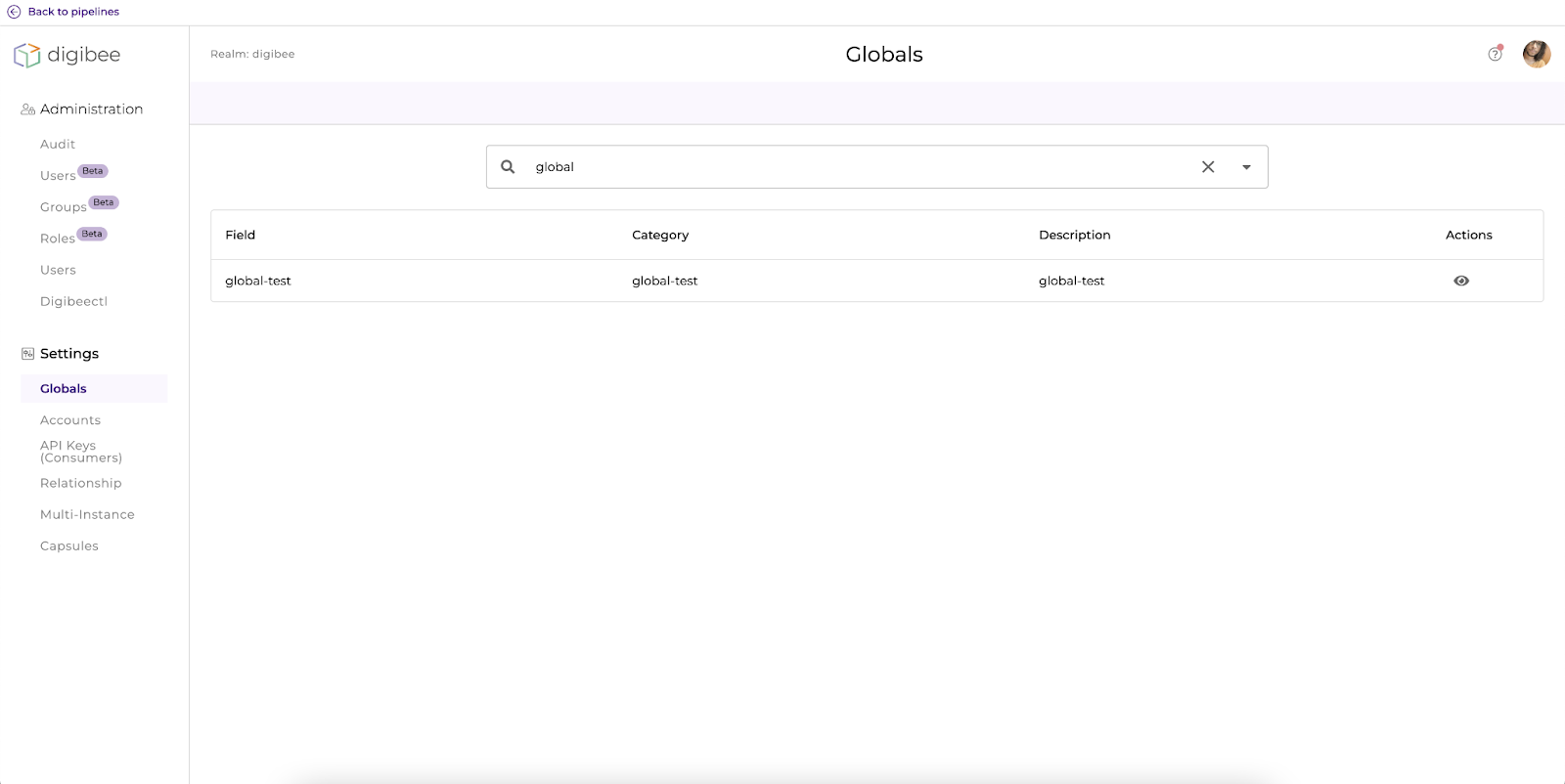The image size is (1565, 784).
Task: Click the Settings section icon
Action: [27, 354]
